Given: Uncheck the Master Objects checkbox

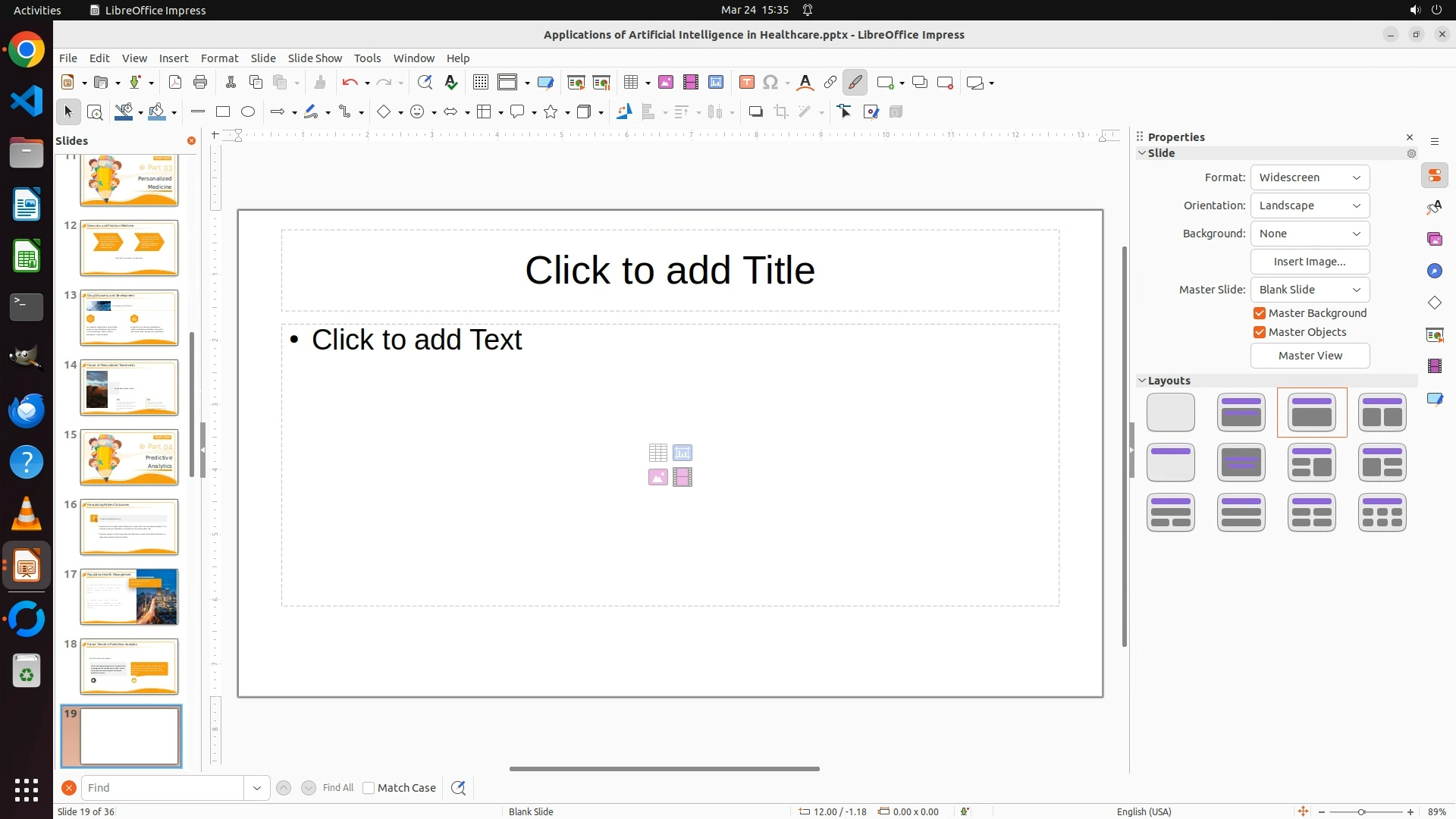Looking at the screenshot, I should (x=1260, y=332).
